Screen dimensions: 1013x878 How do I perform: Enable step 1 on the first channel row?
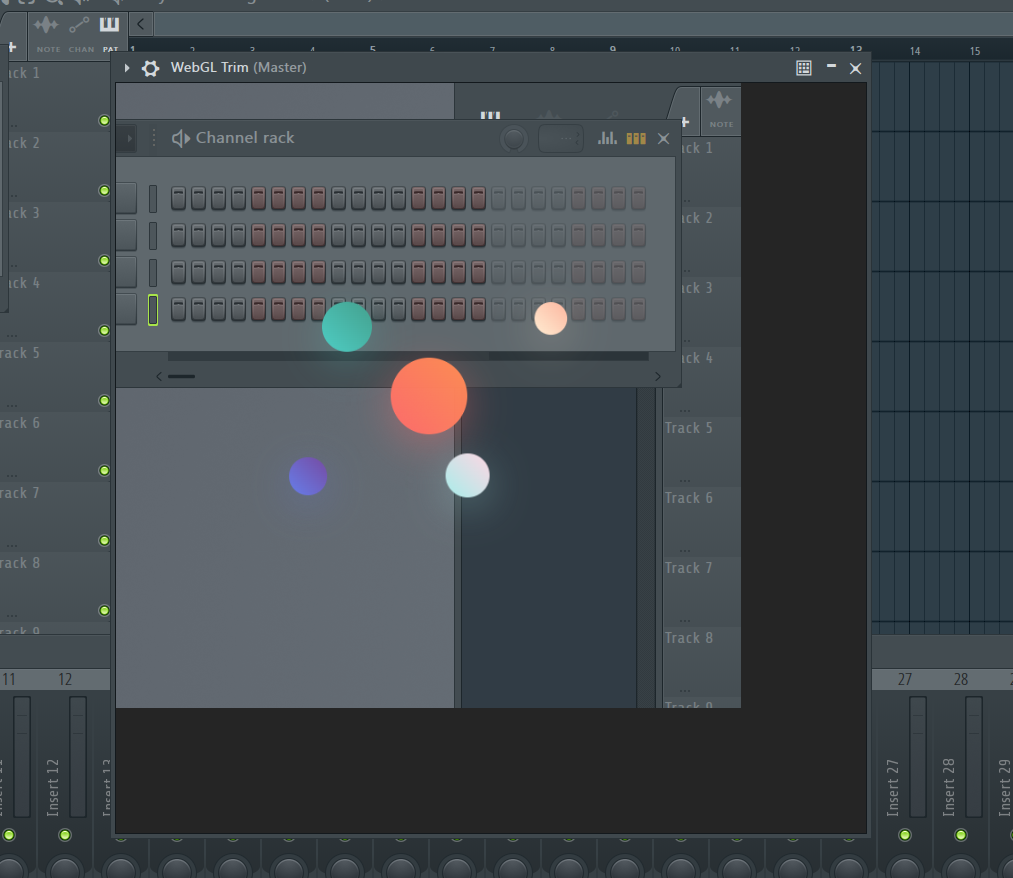point(178,198)
